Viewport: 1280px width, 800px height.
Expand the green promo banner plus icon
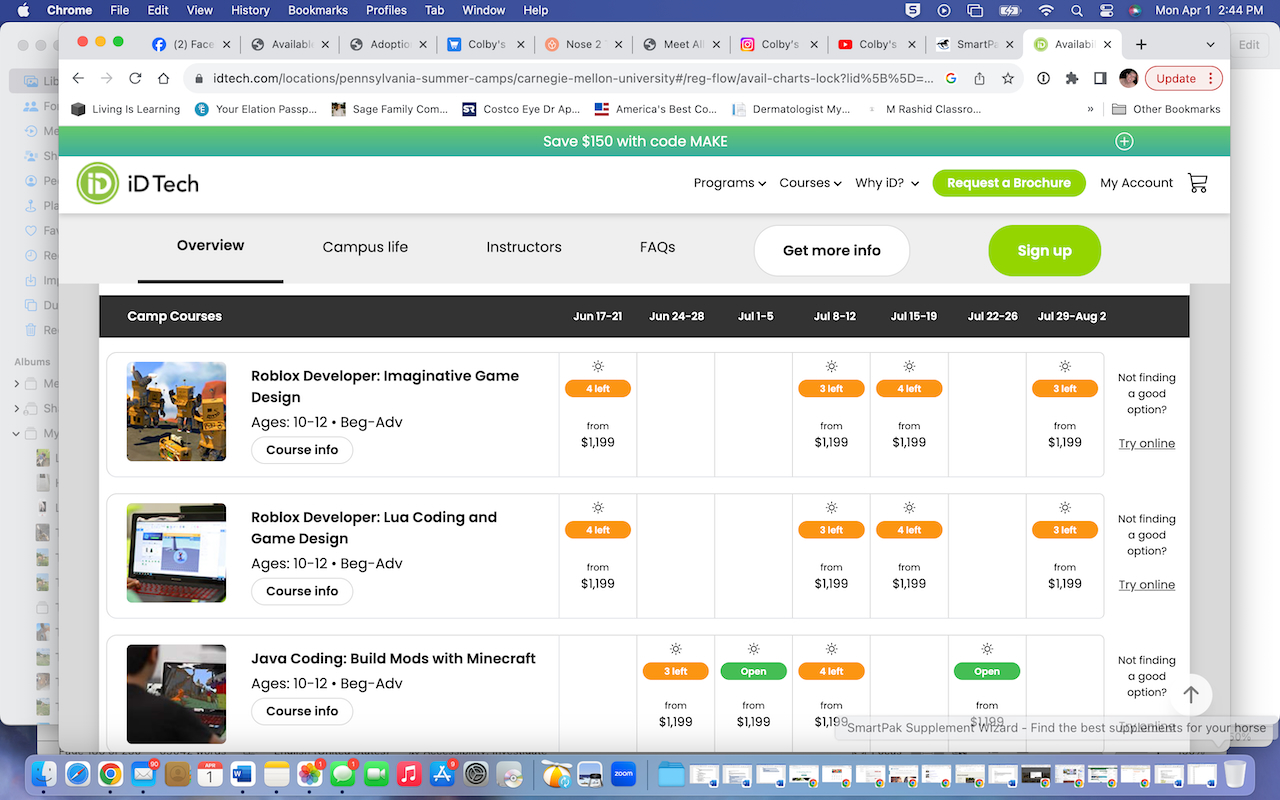(x=1124, y=141)
